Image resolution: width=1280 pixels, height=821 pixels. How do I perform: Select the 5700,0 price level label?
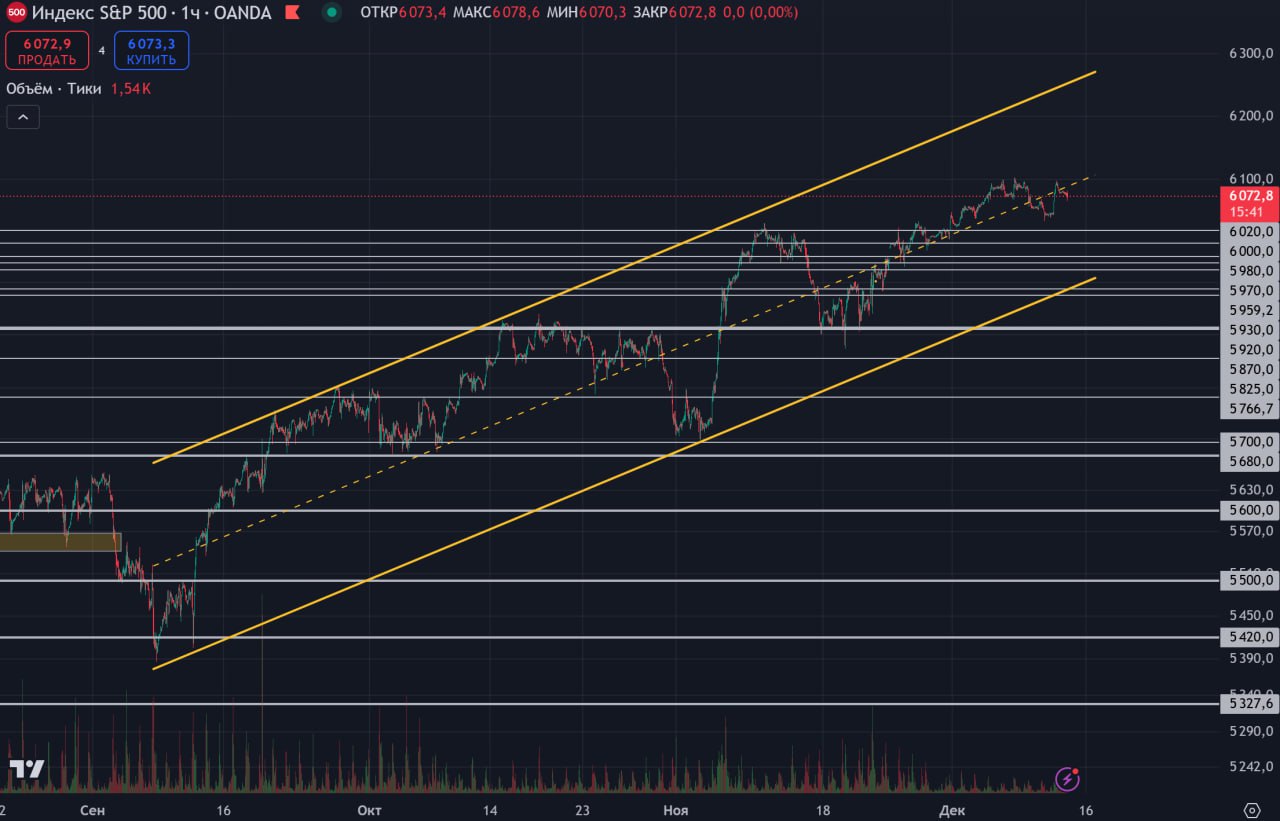coord(1250,441)
